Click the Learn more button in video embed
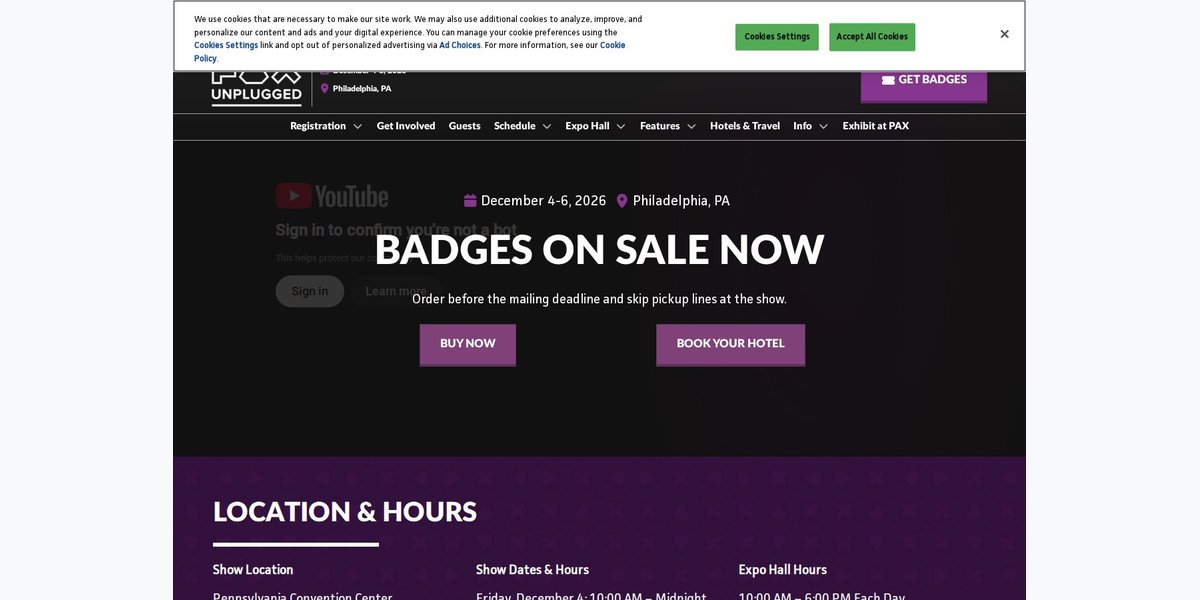The width and height of the screenshot is (1200, 600). click(396, 291)
